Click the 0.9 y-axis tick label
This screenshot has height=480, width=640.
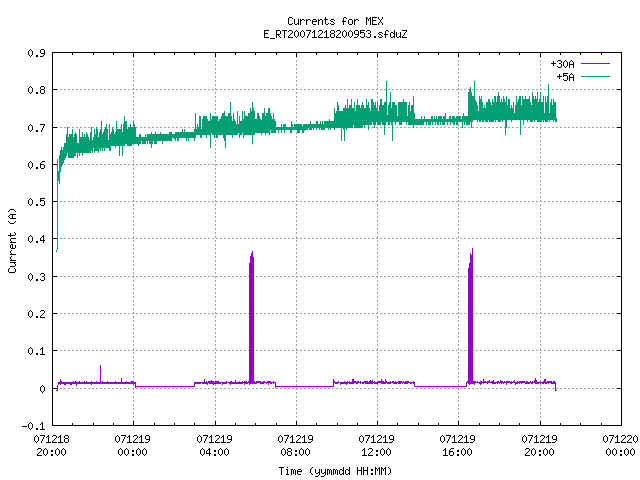[x=36, y=53]
